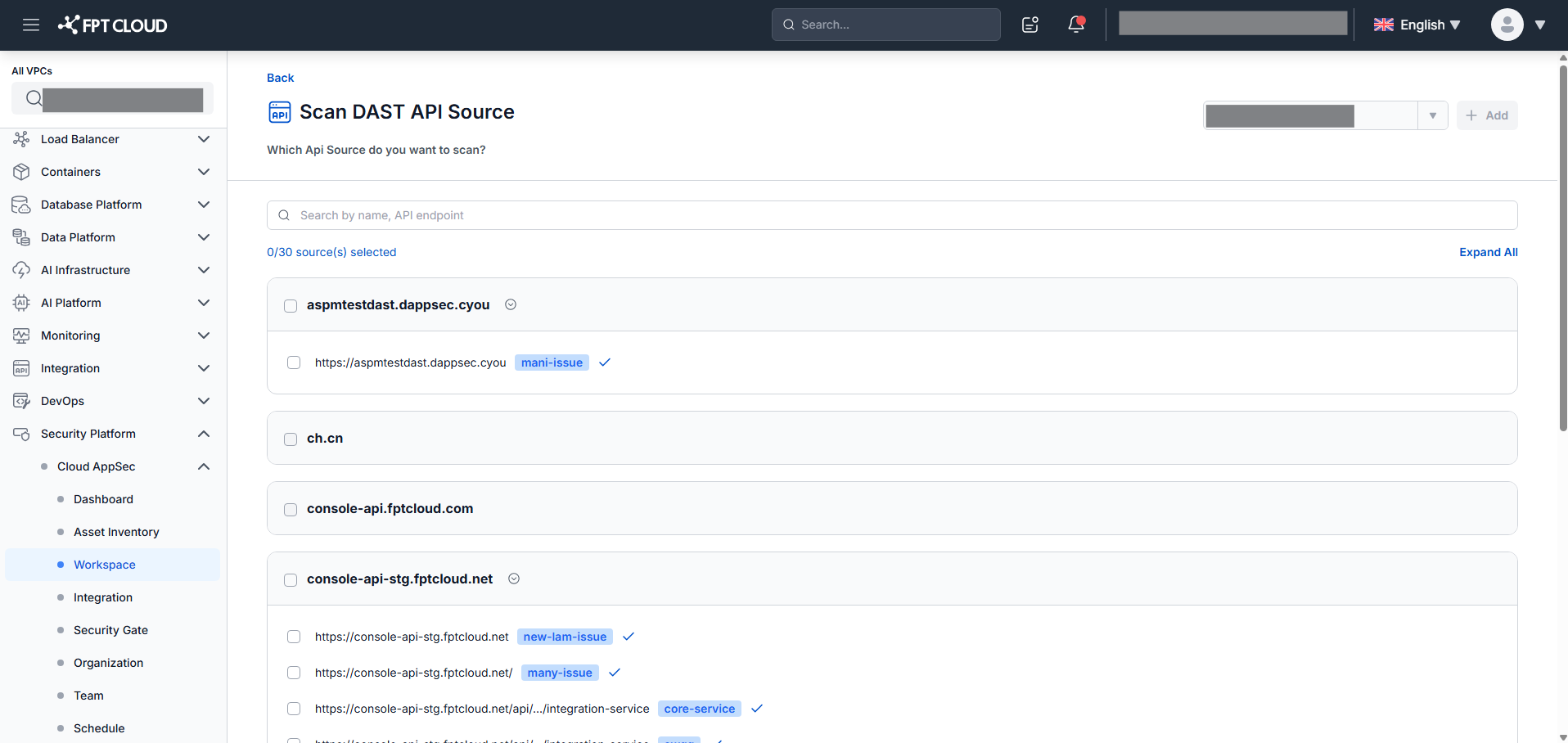1568x743 pixels.
Task: Click the FPT Cloud logo
Action: pos(112,25)
